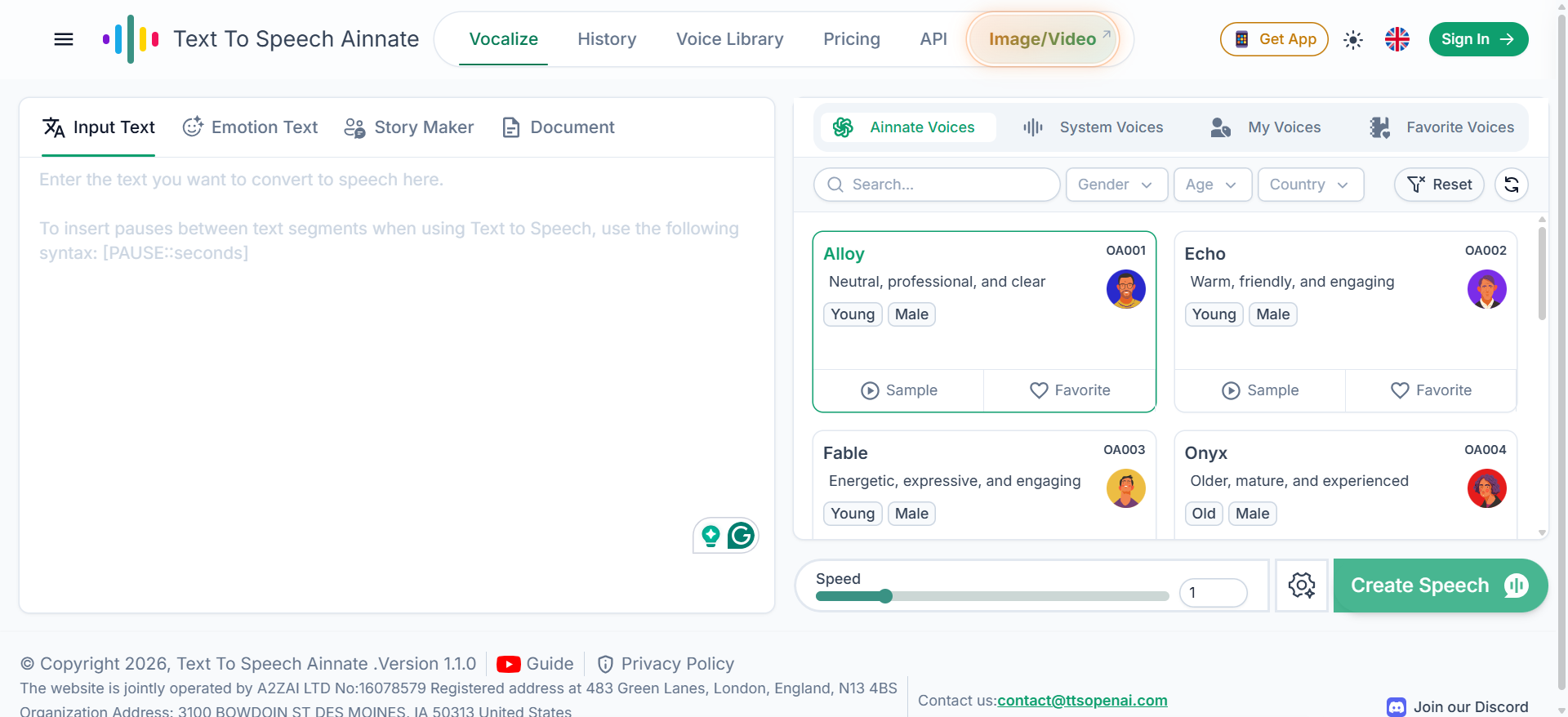Click the Reset filters button

coord(1441,185)
